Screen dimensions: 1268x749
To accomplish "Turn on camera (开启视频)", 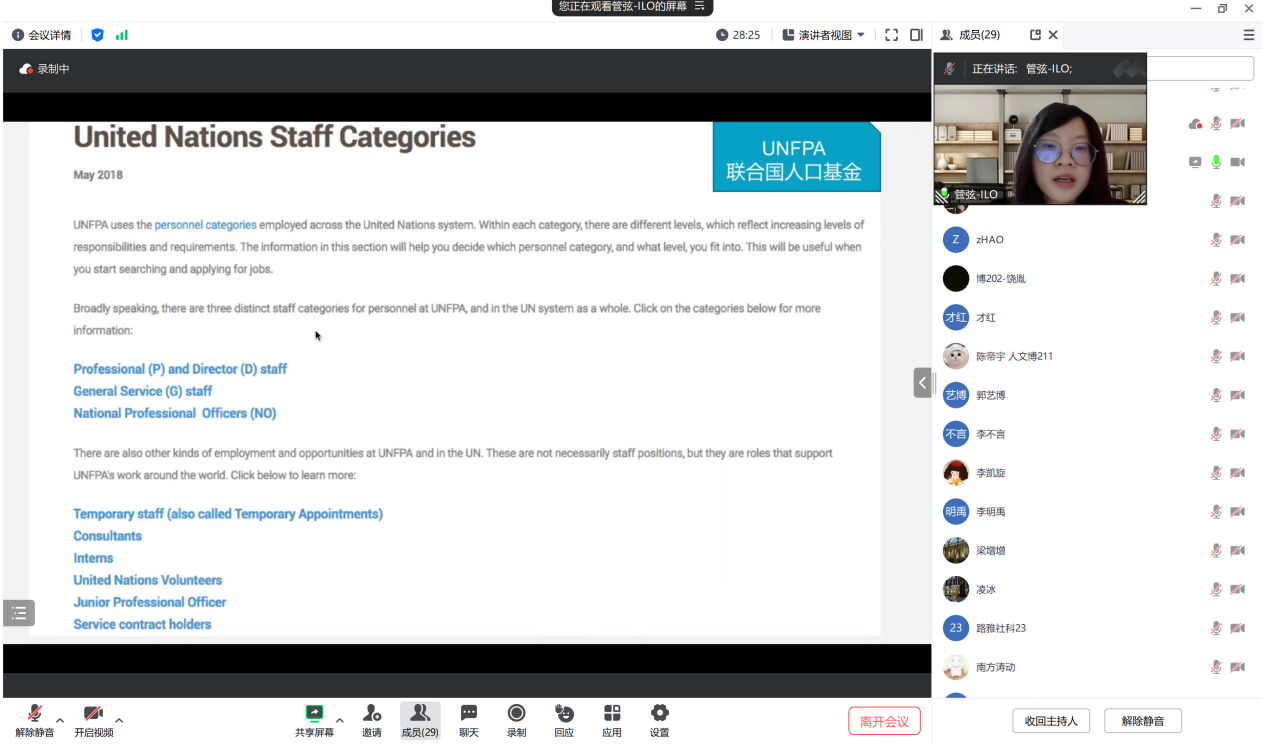I will pos(93,719).
